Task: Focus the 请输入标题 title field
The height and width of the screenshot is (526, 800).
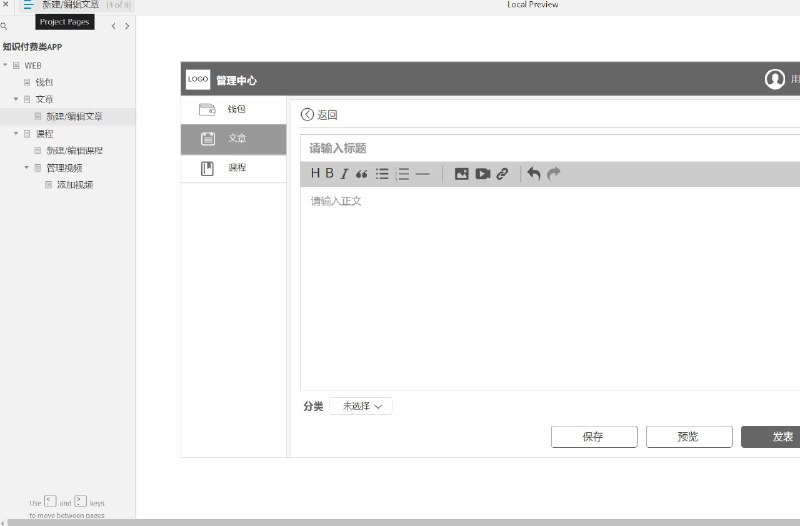Action: (x=550, y=148)
